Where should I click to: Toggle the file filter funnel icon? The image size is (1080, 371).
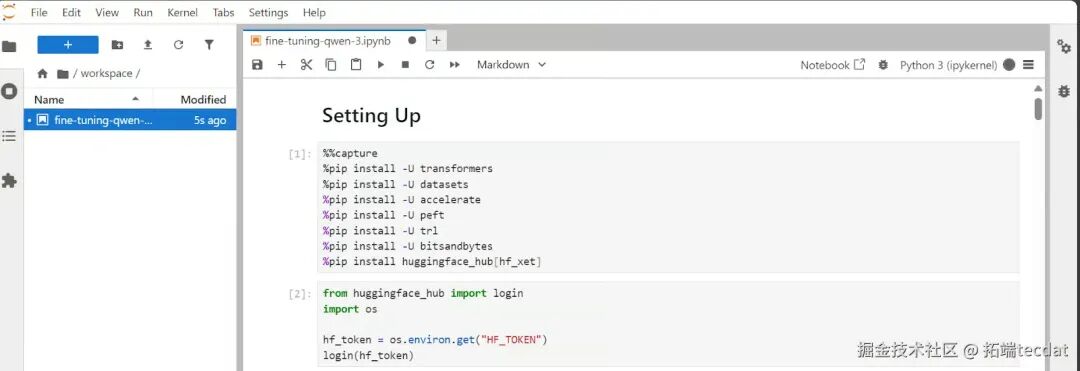pos(209,45)
